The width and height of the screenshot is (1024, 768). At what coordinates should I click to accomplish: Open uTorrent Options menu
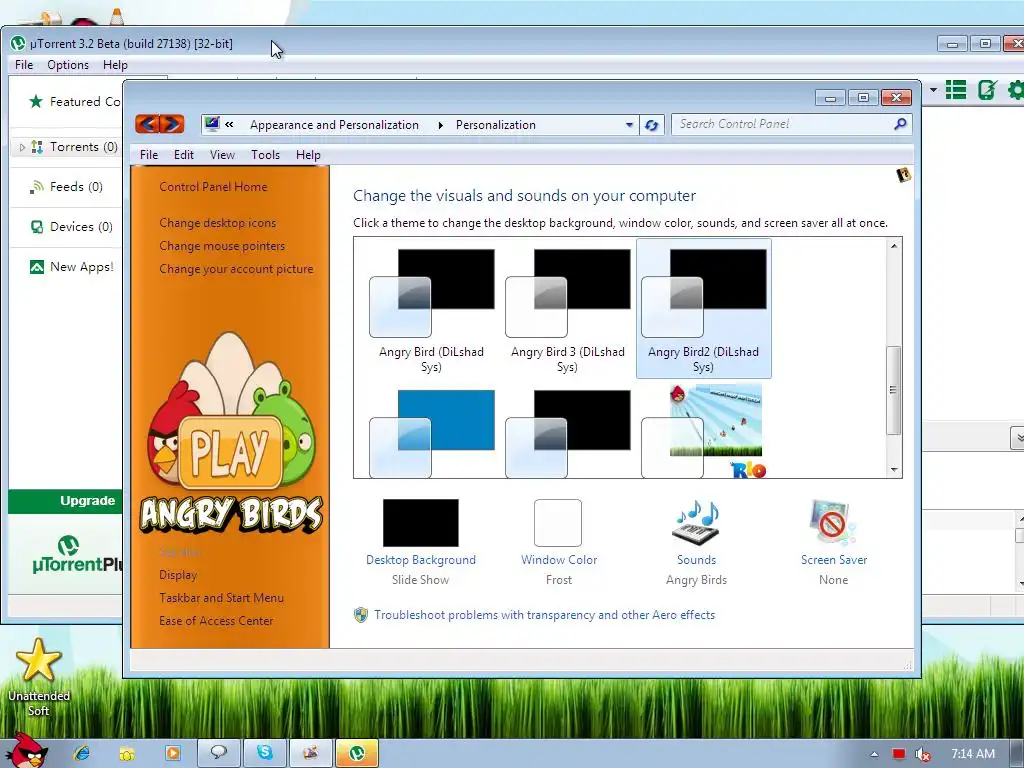pos(68,65)
